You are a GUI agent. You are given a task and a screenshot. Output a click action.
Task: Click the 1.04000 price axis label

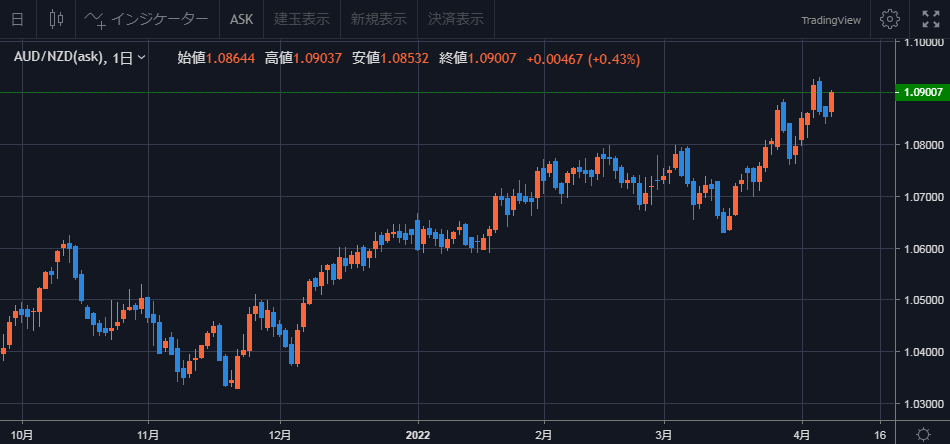click(923, 351)
